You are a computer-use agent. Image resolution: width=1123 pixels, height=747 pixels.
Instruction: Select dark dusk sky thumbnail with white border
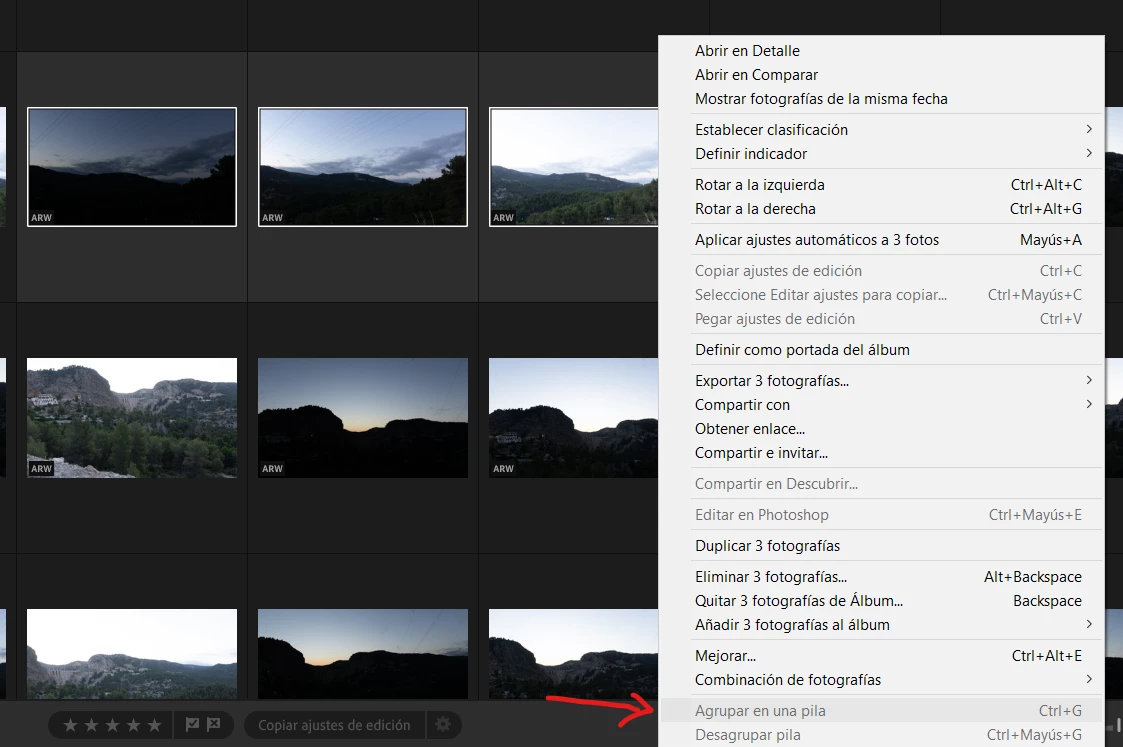click(132, 167)
